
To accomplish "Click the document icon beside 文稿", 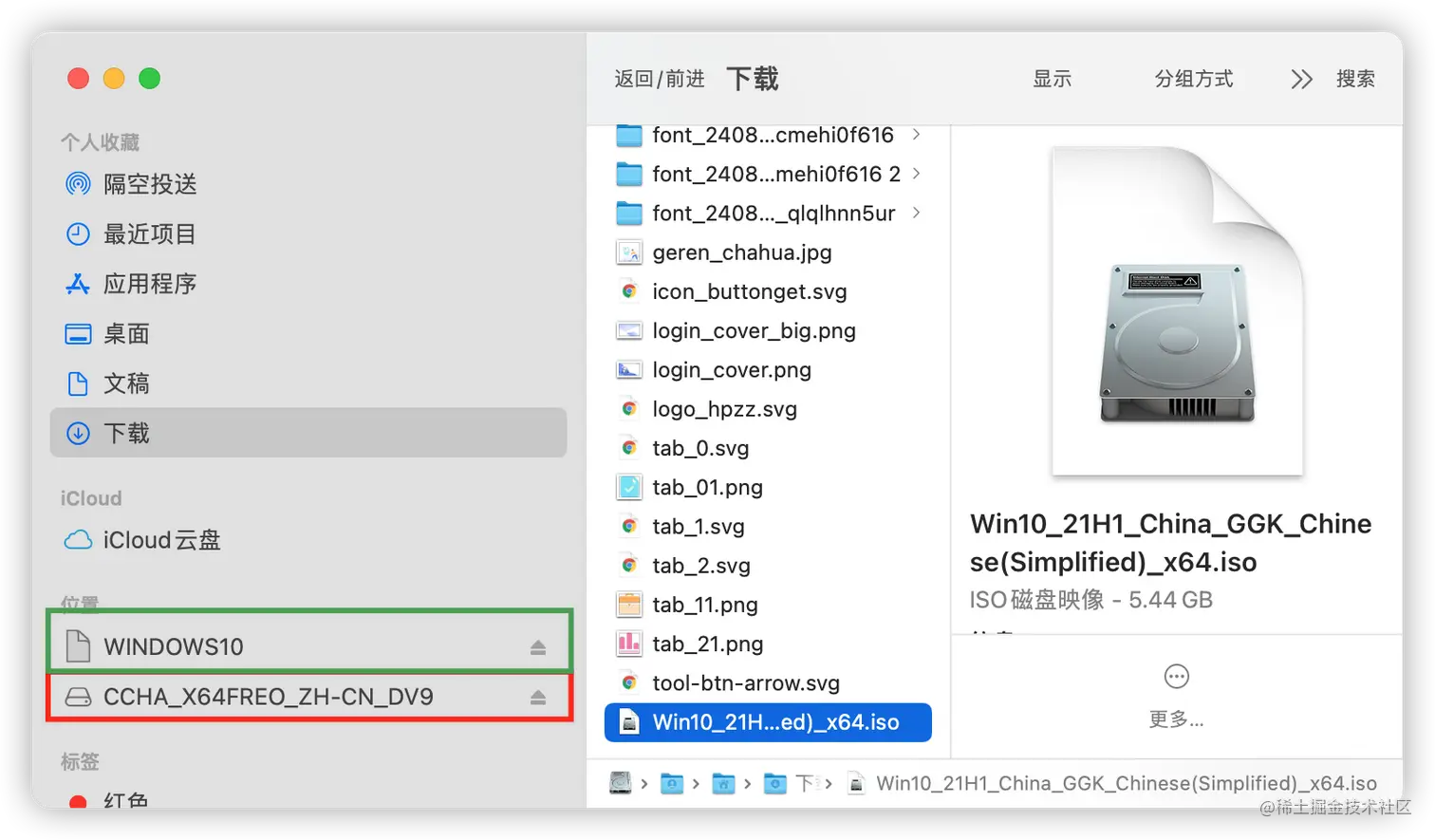I will point(78,383).
